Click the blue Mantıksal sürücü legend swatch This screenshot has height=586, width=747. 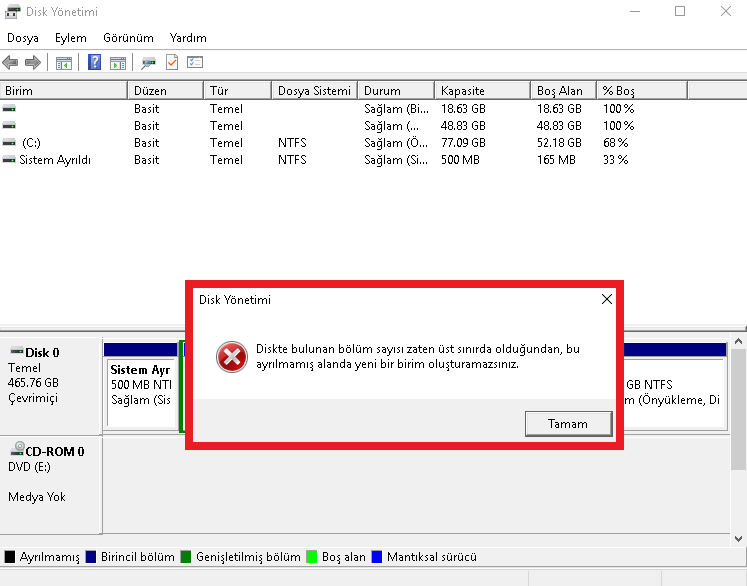click(x=377, y=556)
